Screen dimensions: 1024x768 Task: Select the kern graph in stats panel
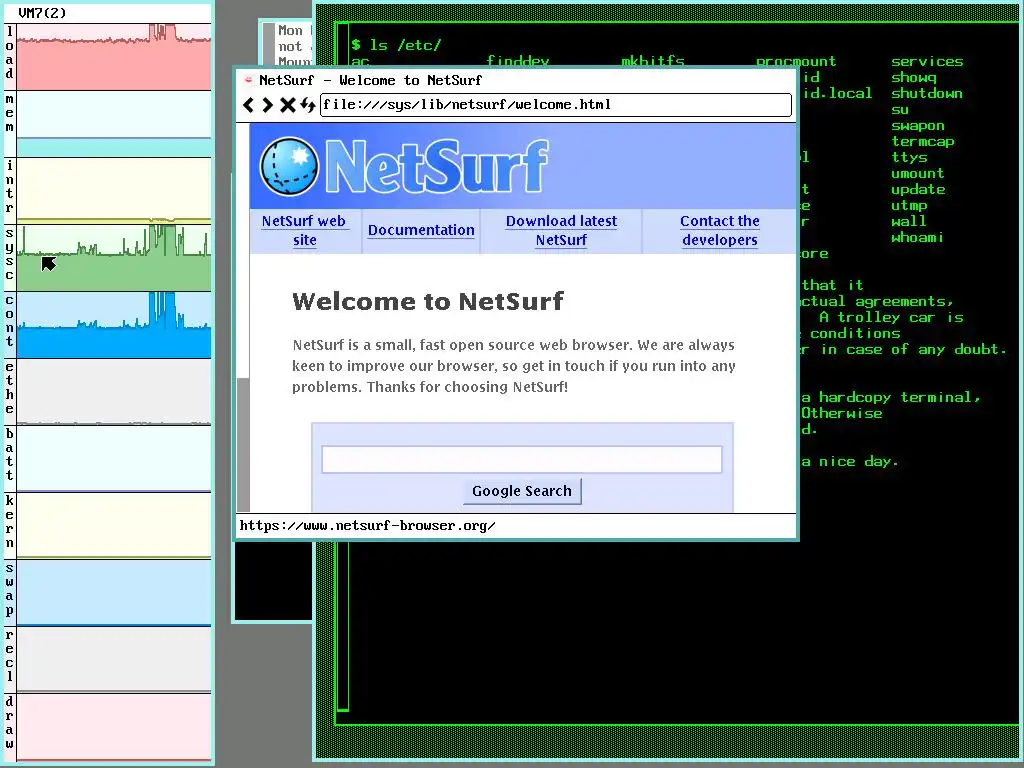coord(114,526)
